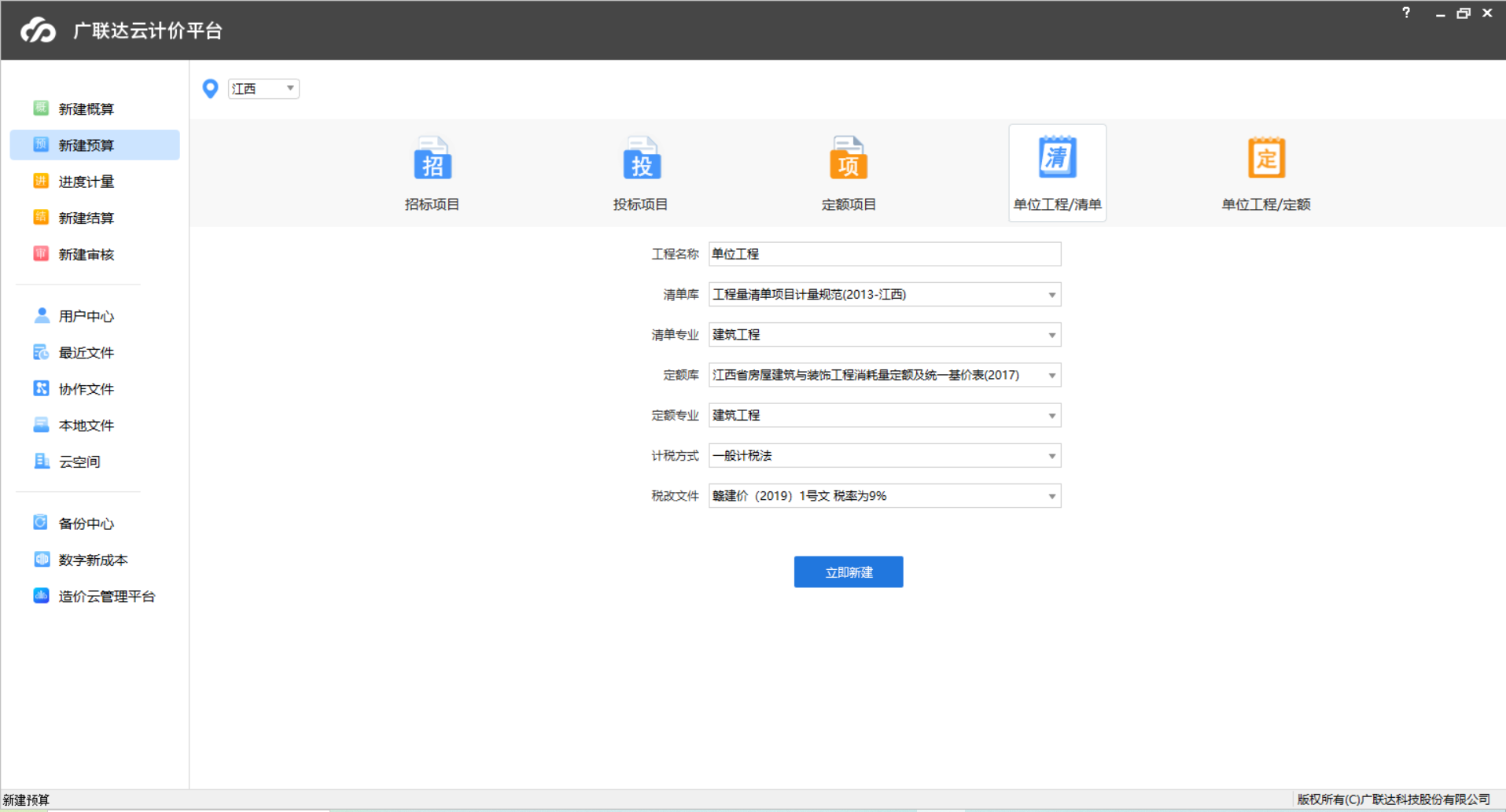Open 用户中心 via its person icon
The height and width of the screenshot is (812, 1506).
coord(42,315)
